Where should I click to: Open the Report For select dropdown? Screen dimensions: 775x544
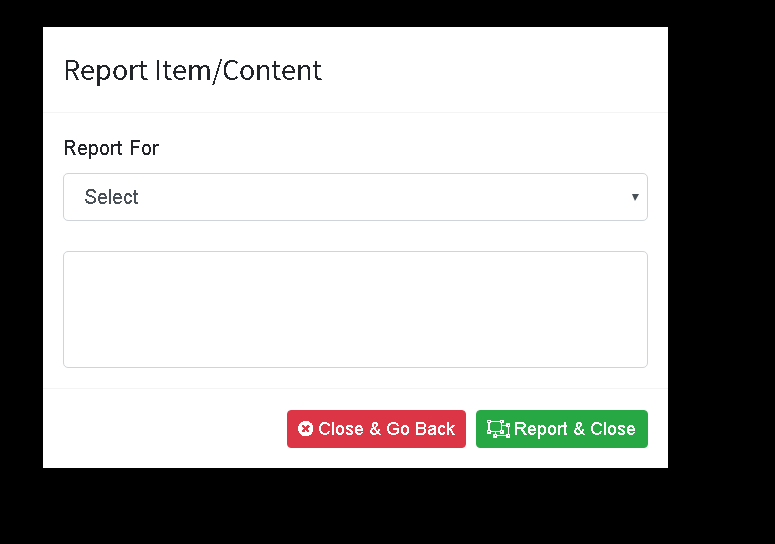tap(355, 197)
